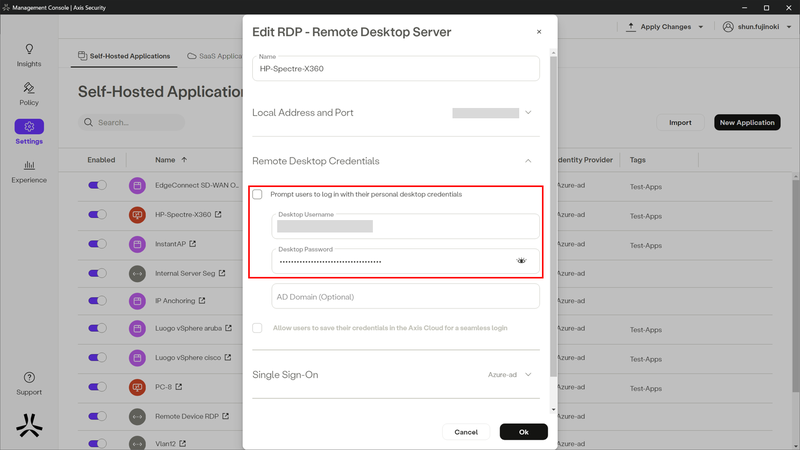Open external link icon next to InstantAP
Viewport: 800px width, 450px height.
tap(193, 244)
